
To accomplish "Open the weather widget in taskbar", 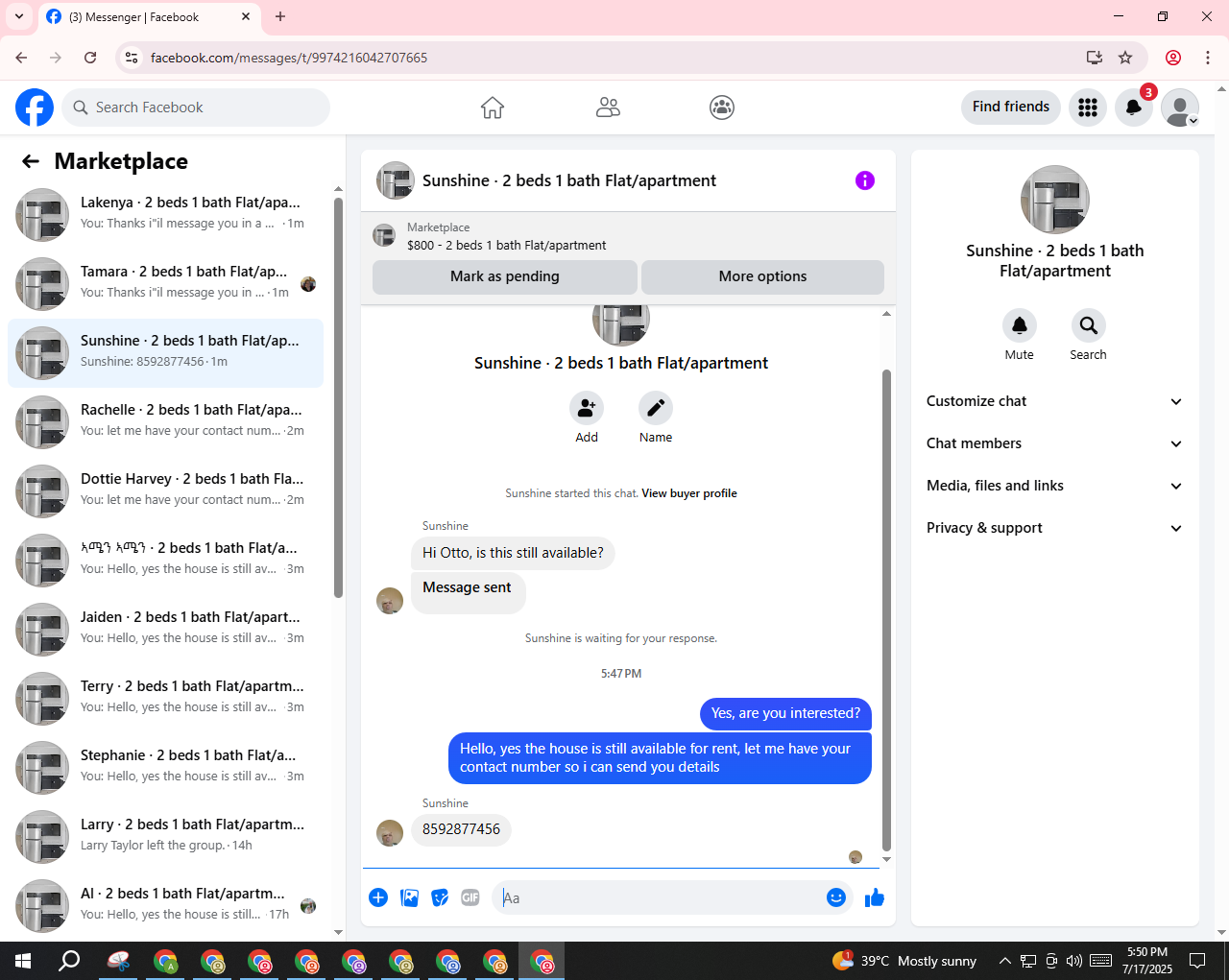I will point(904,961).
